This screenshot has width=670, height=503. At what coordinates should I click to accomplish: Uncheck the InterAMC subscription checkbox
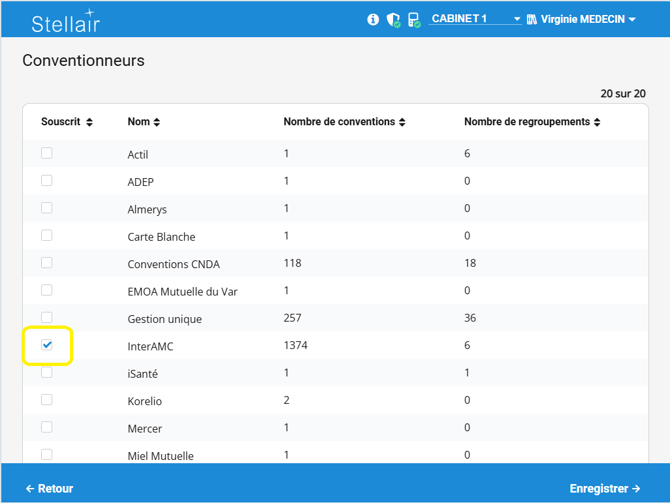[x=47, y=345]
